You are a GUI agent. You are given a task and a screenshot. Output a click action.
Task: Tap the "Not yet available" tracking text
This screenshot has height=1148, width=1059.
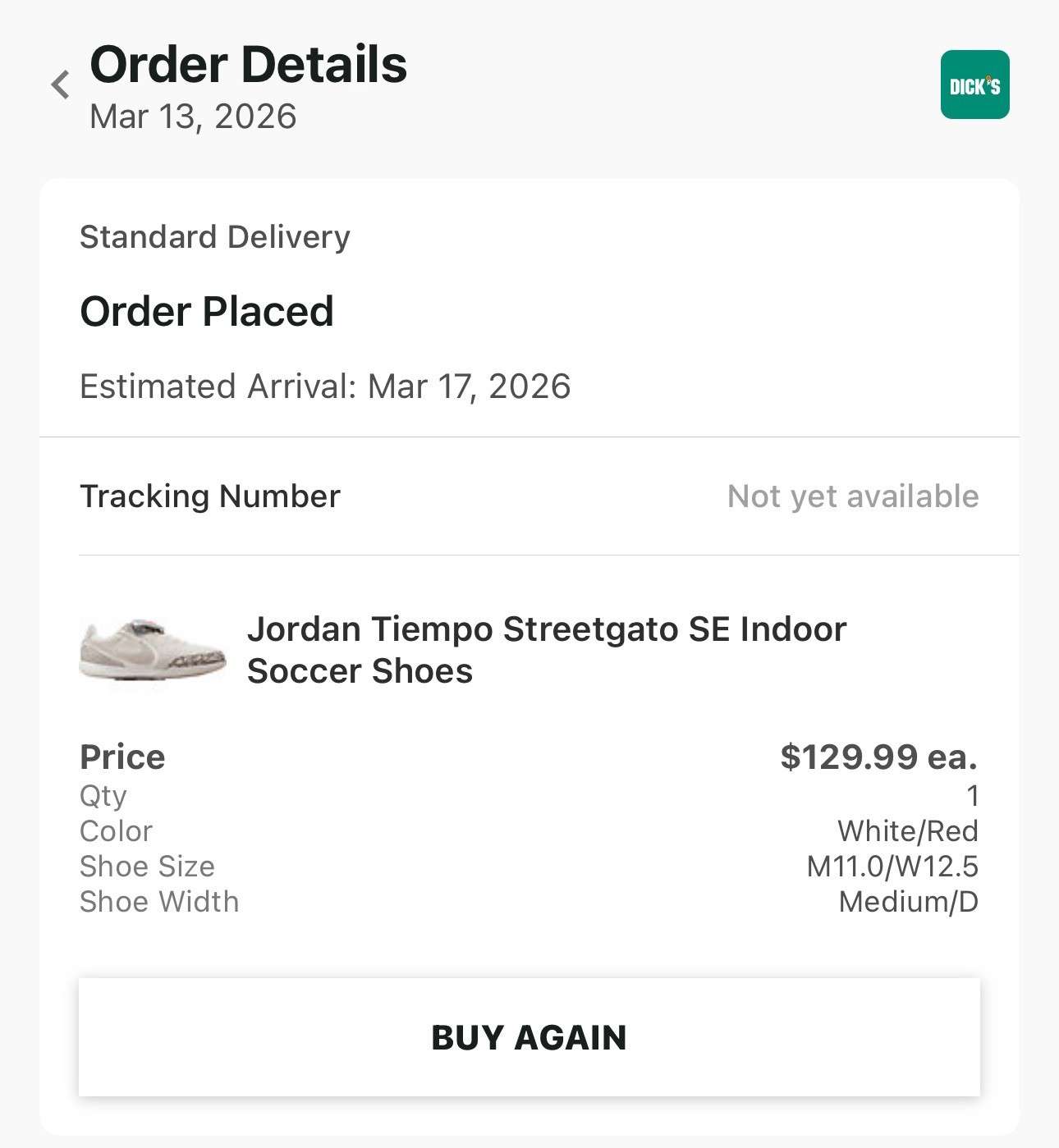pos(853,496)
